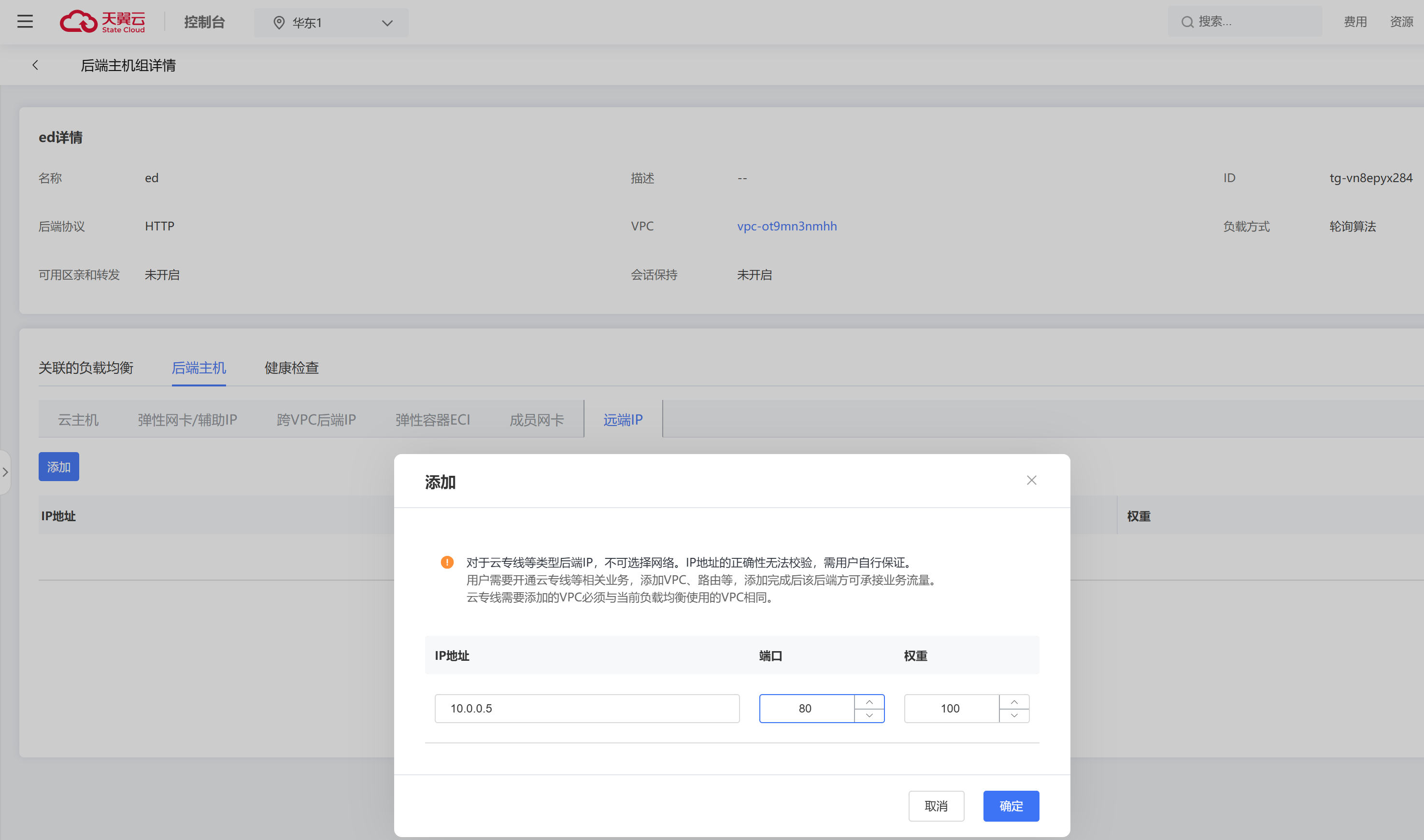Open the hamburger navigation menu

pyautogui.click(x=25, y=22)
